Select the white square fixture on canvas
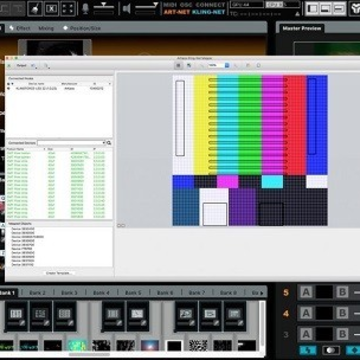360x360 pixels. (215, 214)
